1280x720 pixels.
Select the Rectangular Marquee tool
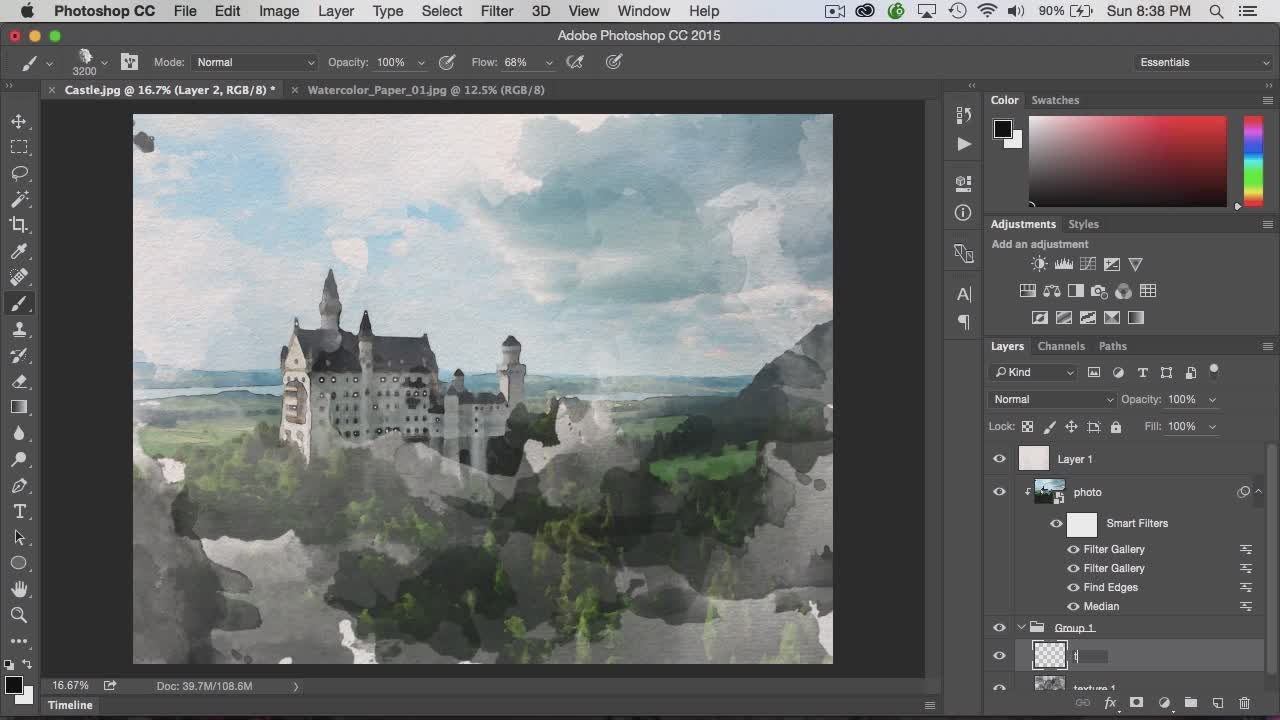click(19, 147)
